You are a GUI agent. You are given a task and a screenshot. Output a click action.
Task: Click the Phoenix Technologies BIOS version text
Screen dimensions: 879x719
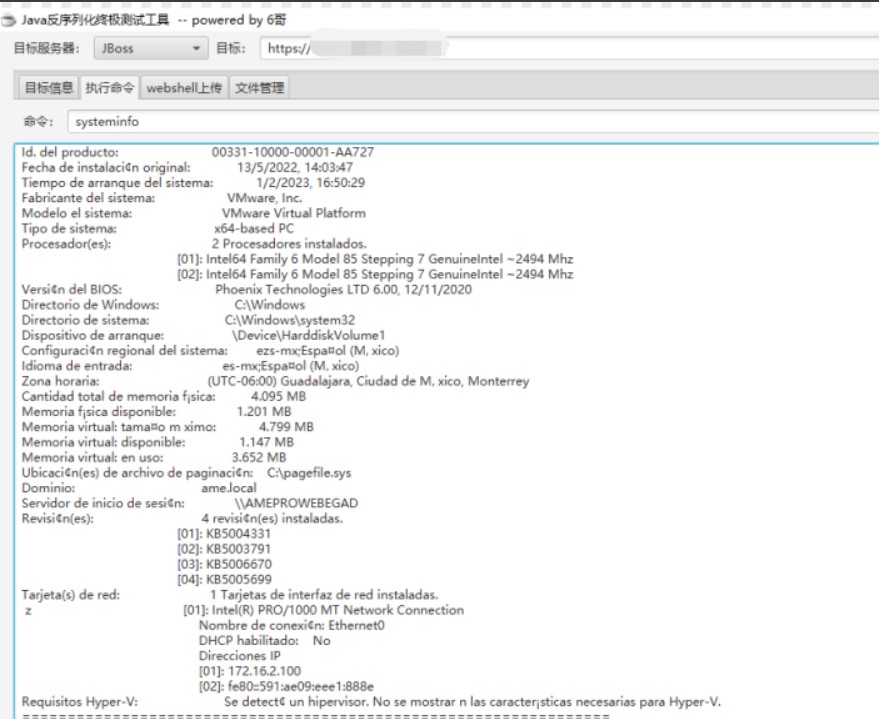coord(344,290)
